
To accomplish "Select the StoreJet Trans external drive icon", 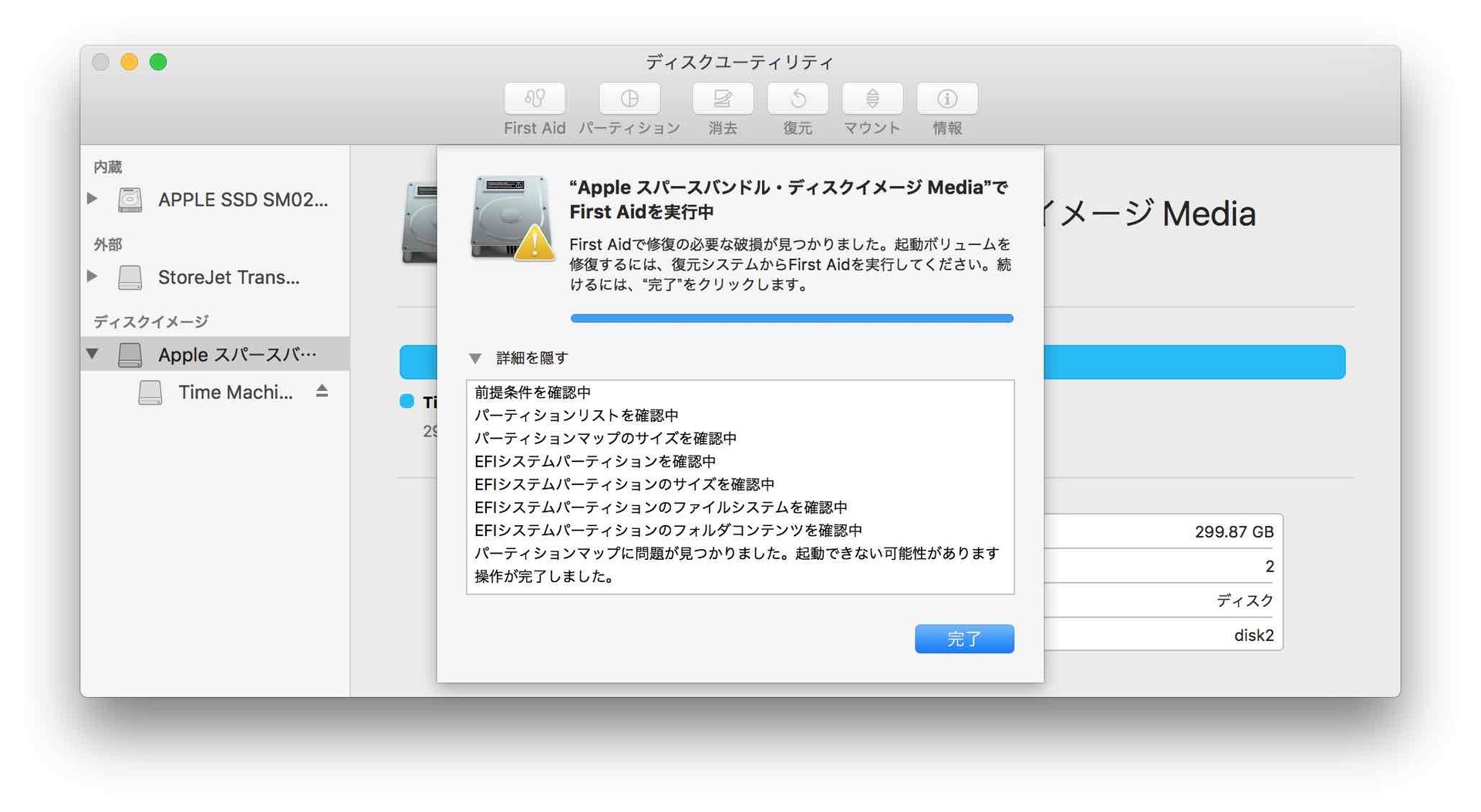I will click(x=130, y=277).
